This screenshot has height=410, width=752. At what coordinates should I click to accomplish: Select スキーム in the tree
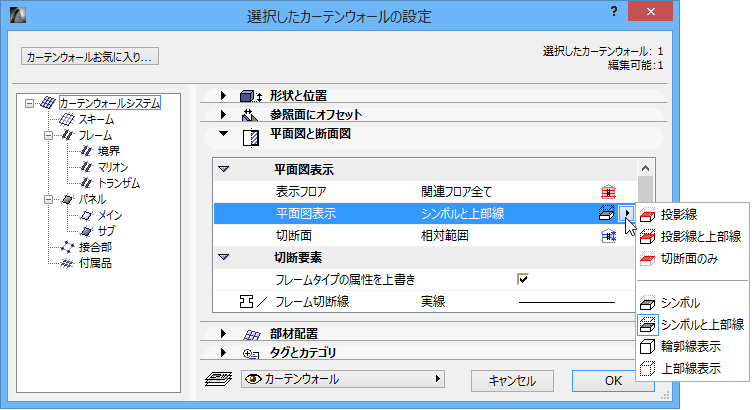point(96,119)
